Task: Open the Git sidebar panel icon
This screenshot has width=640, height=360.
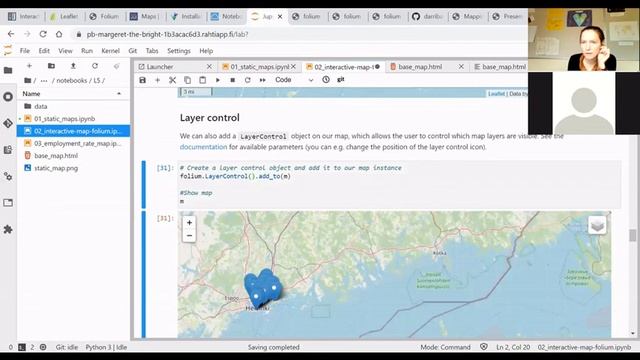Action: (8, 123)
